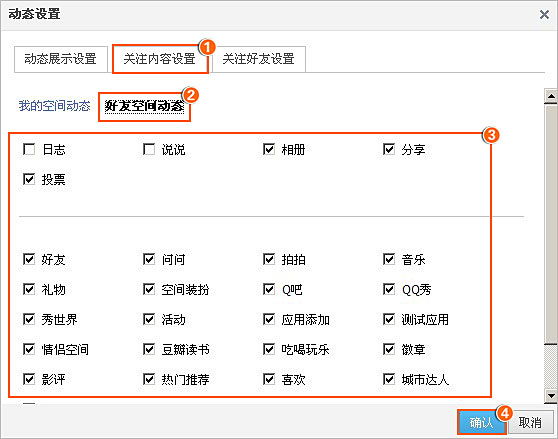Viewport: 558px width, 439px height.
Task: Click the scrollbar down arrow
Action: [551, 396]
